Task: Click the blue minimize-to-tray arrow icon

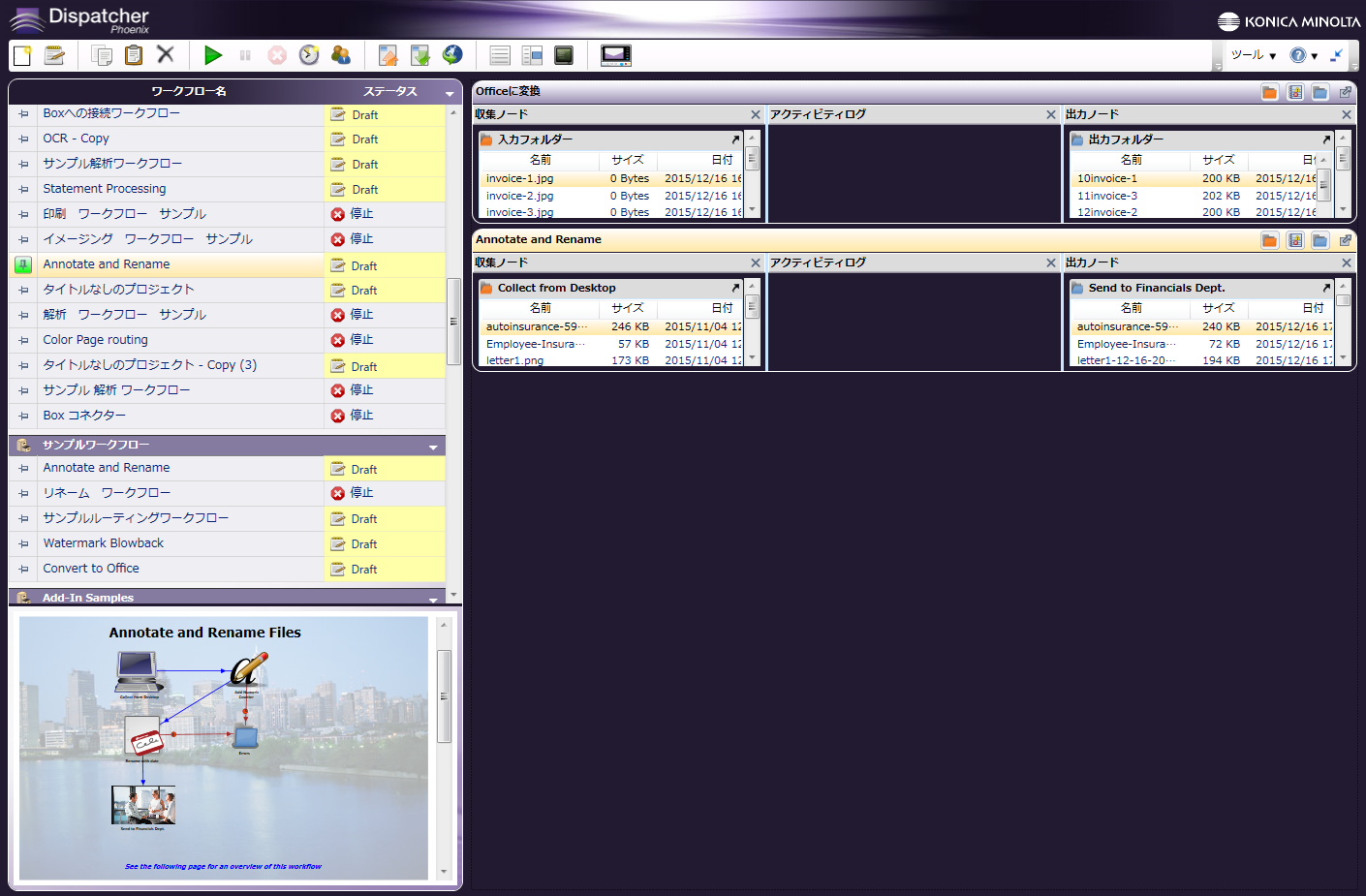Action: tap(1337, 55)
